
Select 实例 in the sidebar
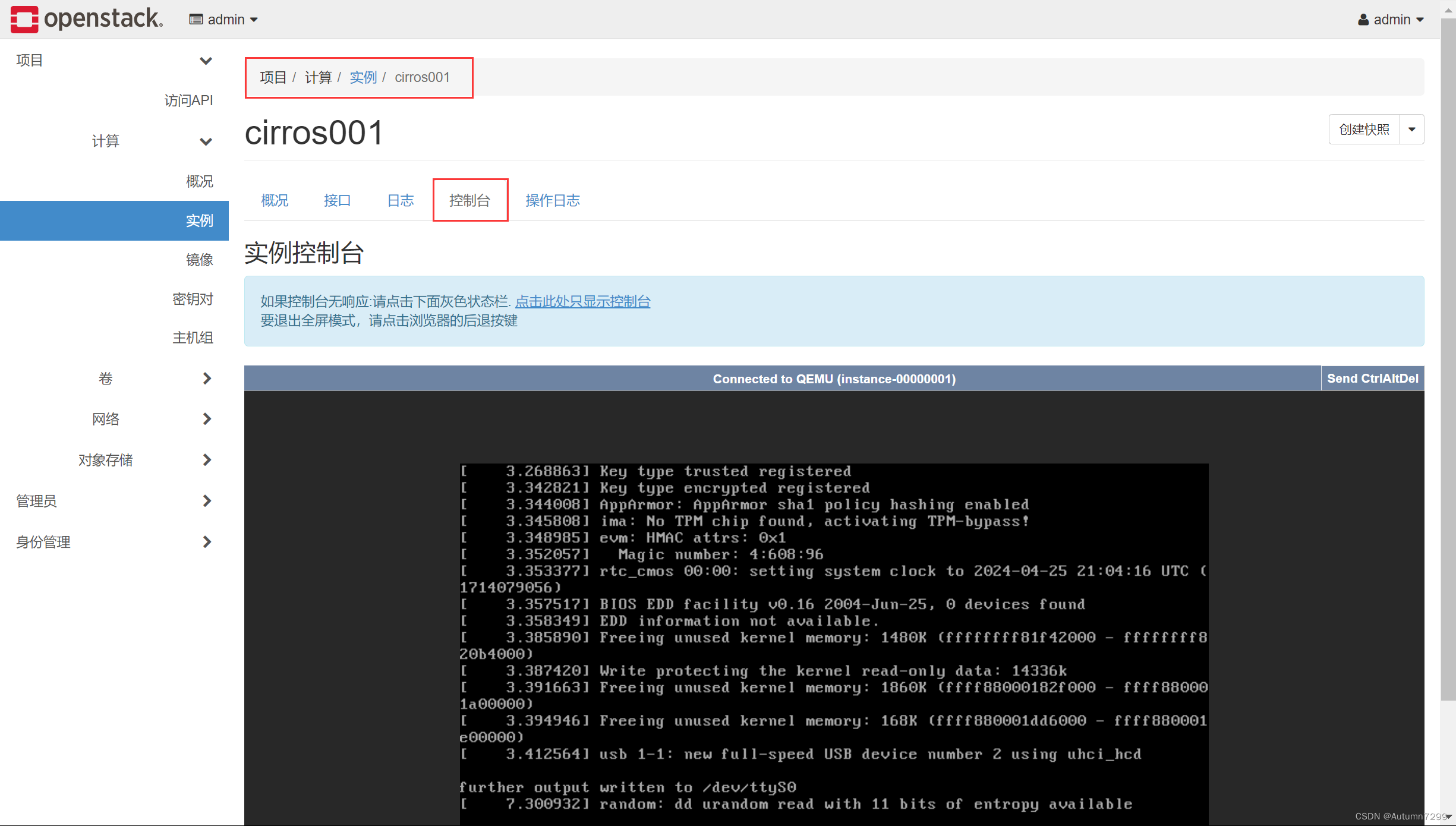pyautogui.click(x=114, y=220)
